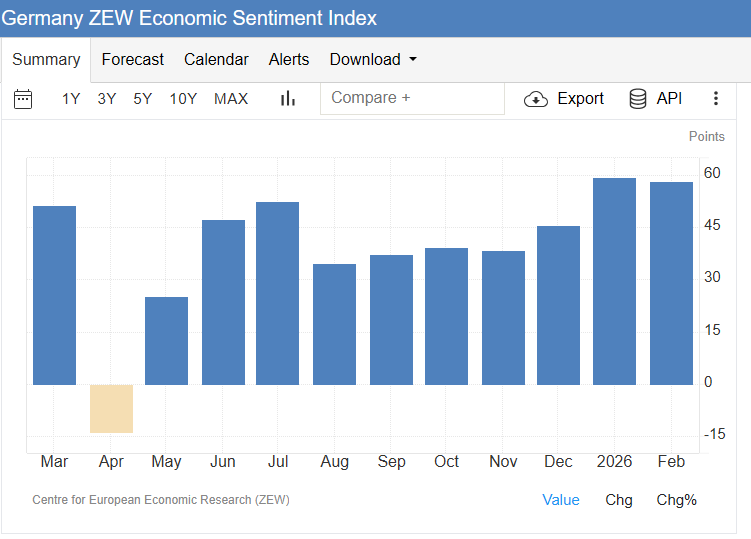Viewport: 751px width, 539px height.
Task: Click the 2026 January bar
Action: tap(614, 281)
